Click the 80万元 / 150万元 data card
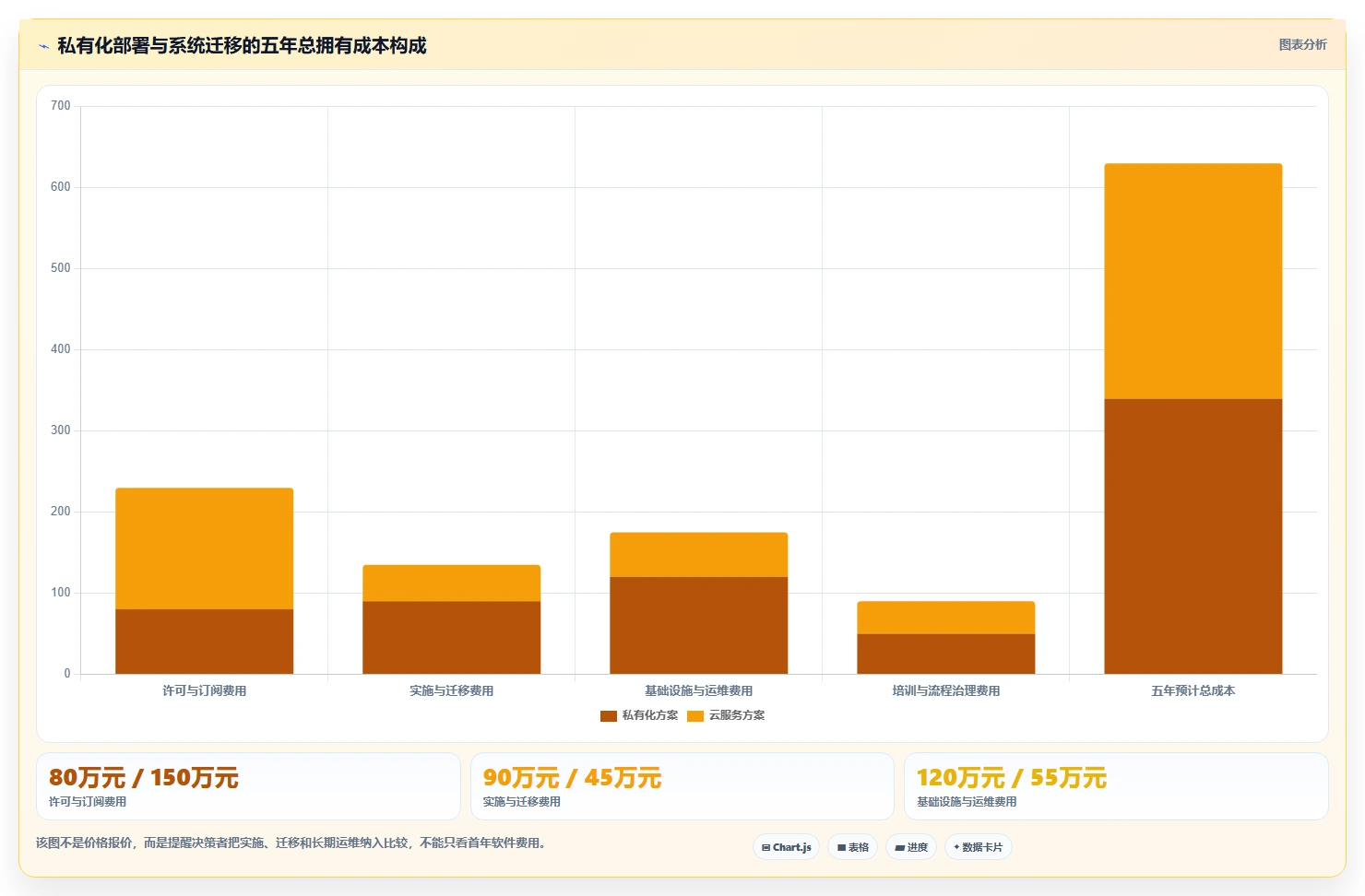 point(248,786)
